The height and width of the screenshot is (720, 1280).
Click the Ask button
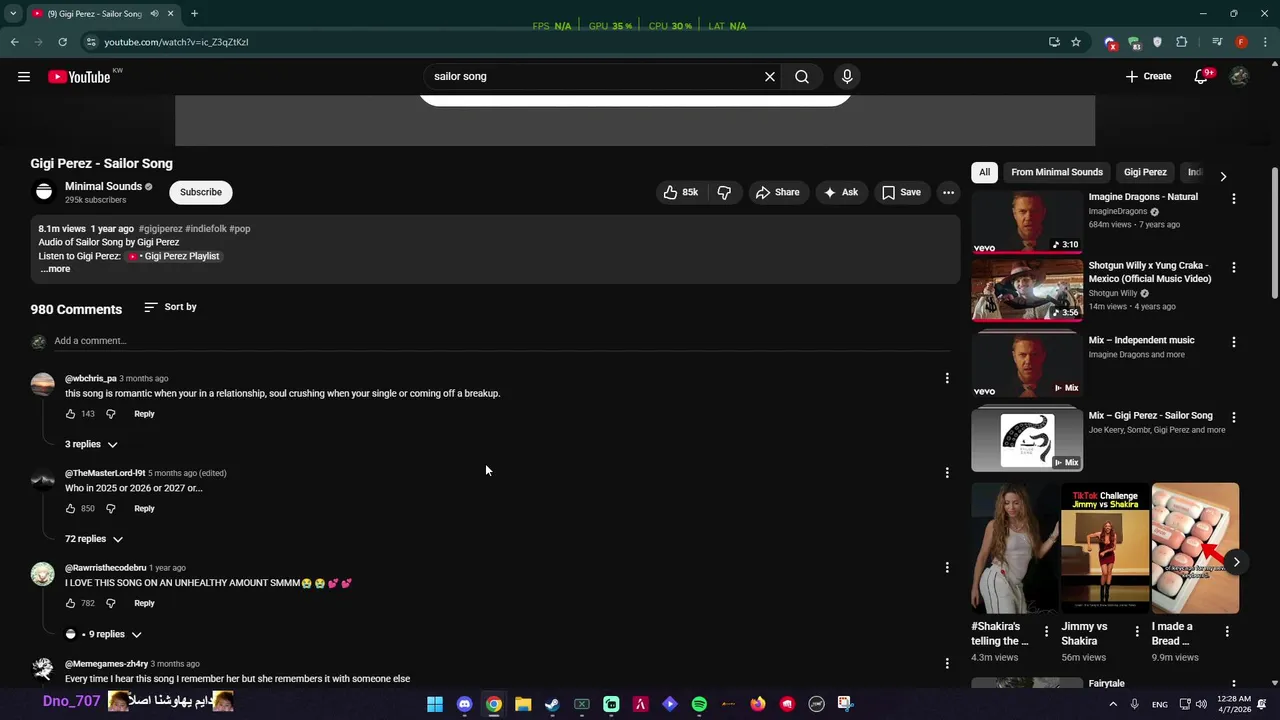click(x=840, y=192)
